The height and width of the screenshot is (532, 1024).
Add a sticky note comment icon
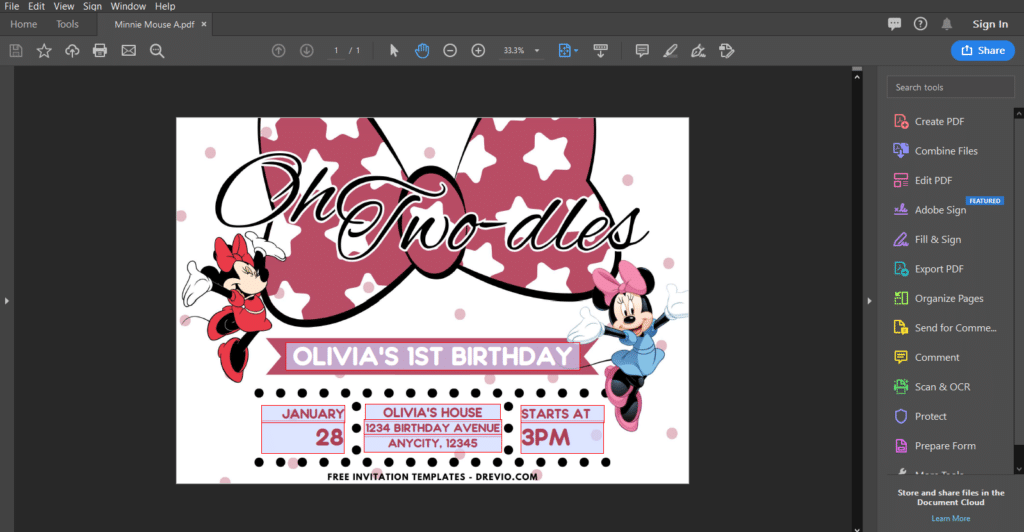642,50
